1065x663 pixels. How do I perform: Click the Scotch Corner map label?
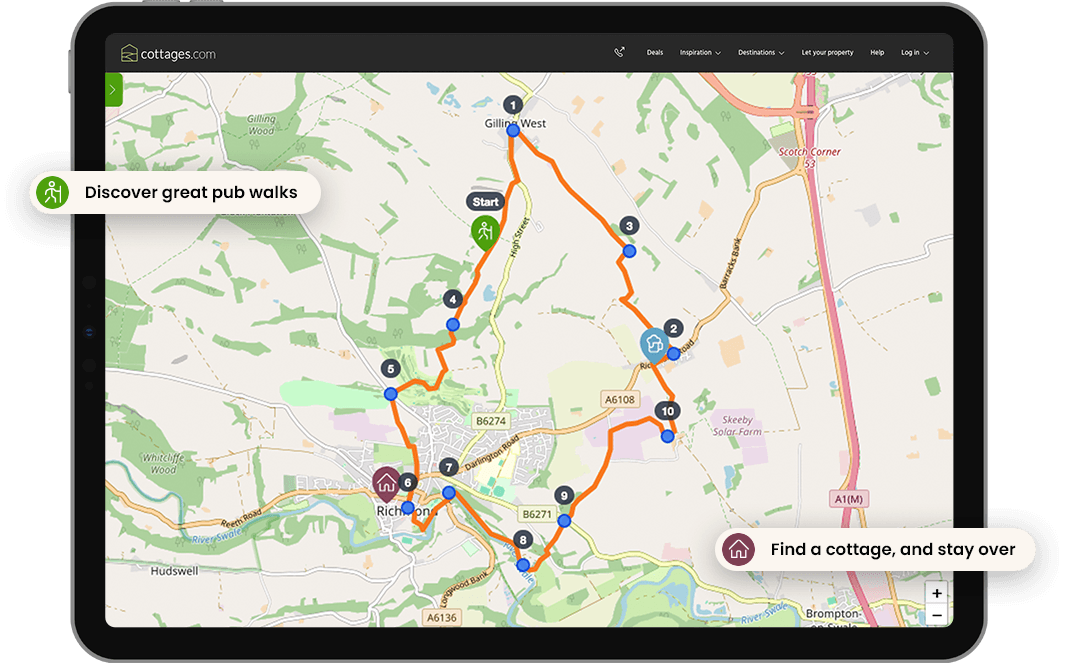pos(809,157)
